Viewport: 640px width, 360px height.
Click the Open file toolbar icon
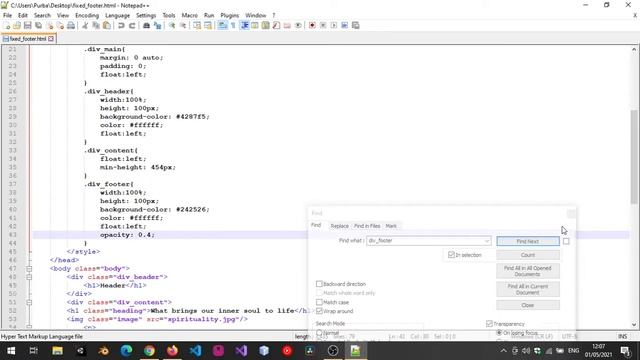17,25
